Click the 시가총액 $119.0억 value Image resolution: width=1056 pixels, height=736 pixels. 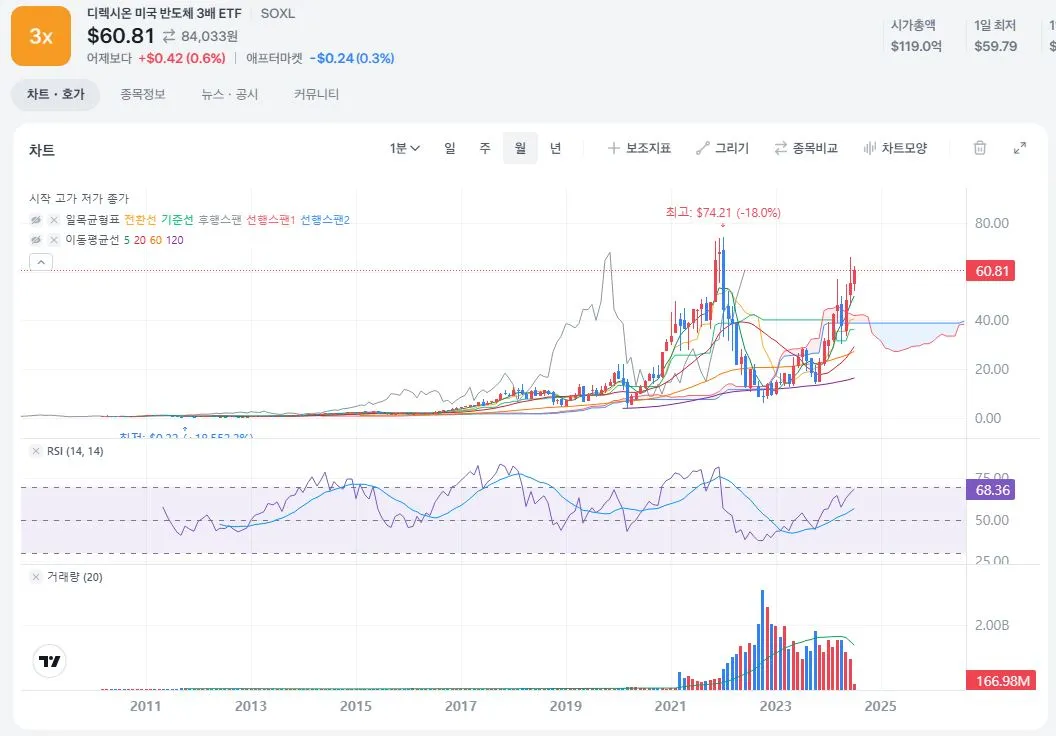916,46
